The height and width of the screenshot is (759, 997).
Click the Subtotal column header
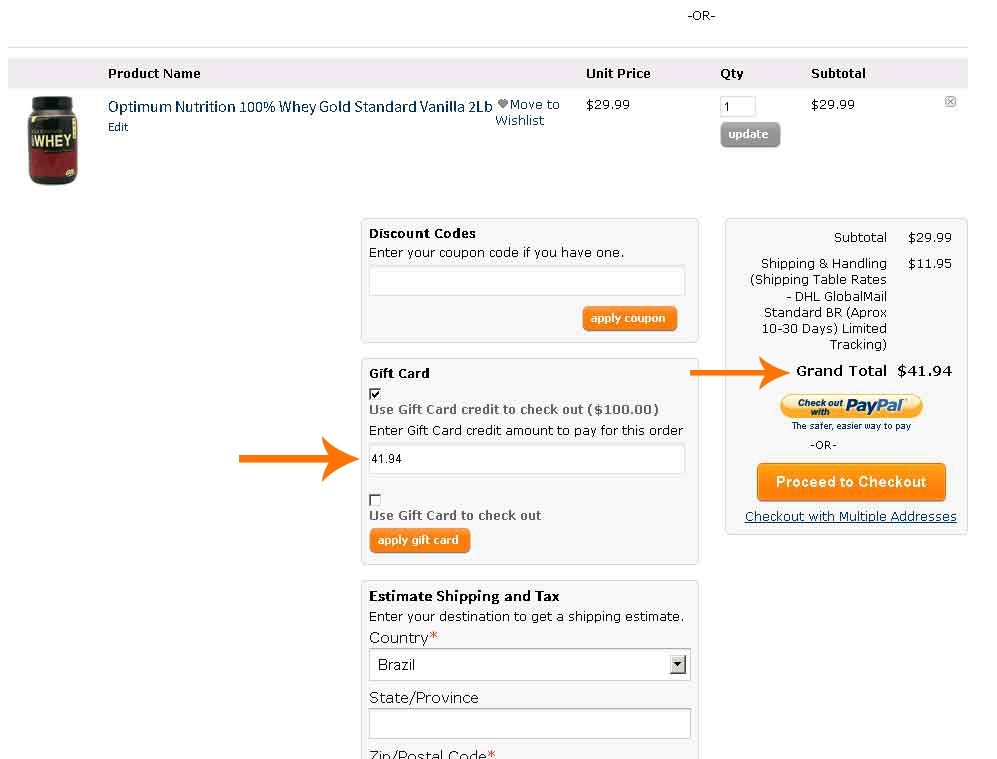pos(838,74)
